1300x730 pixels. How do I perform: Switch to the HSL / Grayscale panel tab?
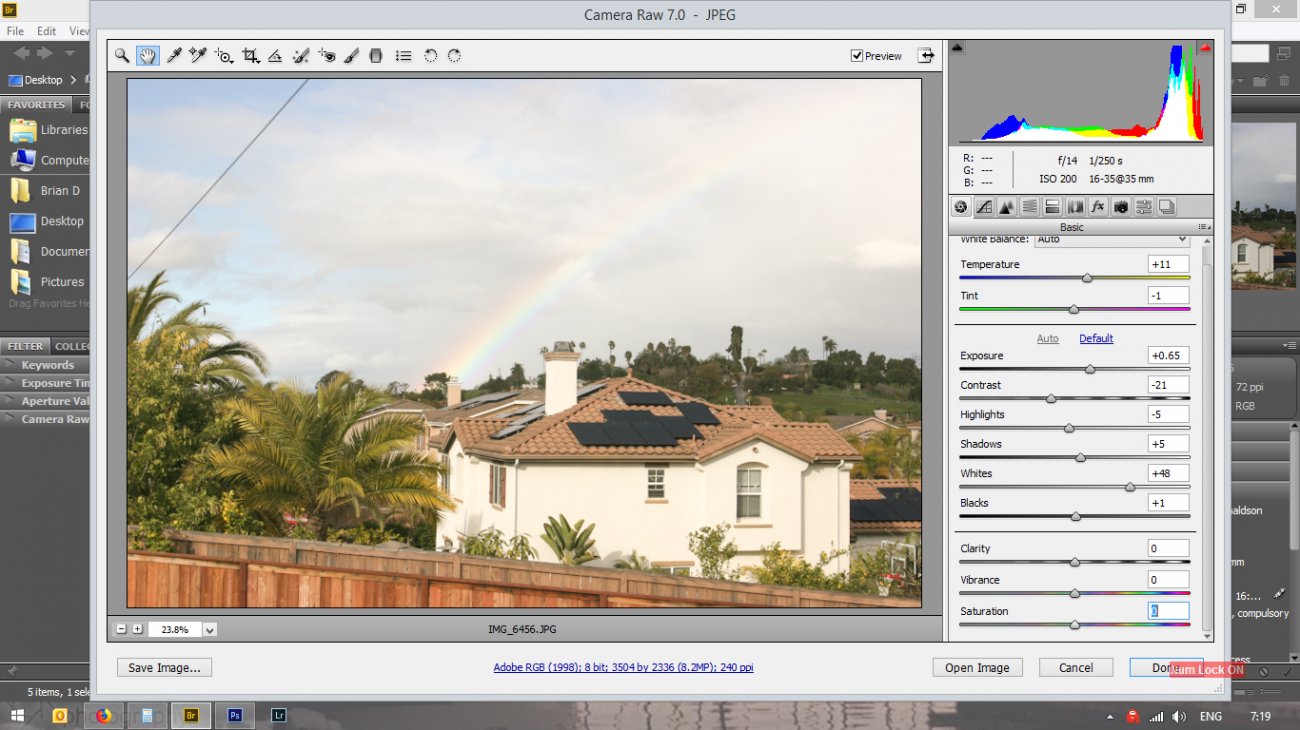[x=1029, y=207]
